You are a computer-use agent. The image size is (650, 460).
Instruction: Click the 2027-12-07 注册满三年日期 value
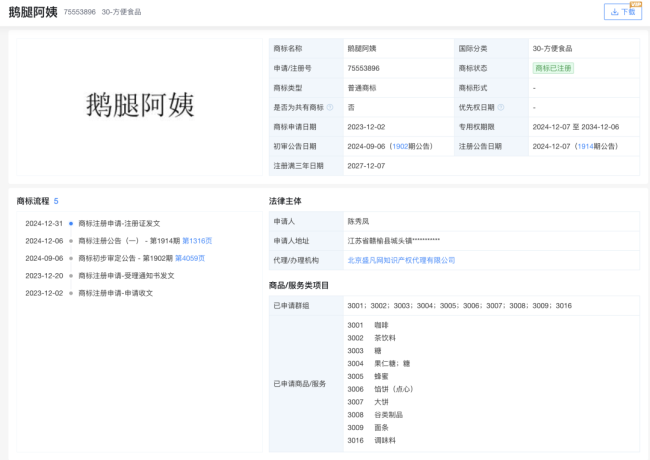[366, 166]
